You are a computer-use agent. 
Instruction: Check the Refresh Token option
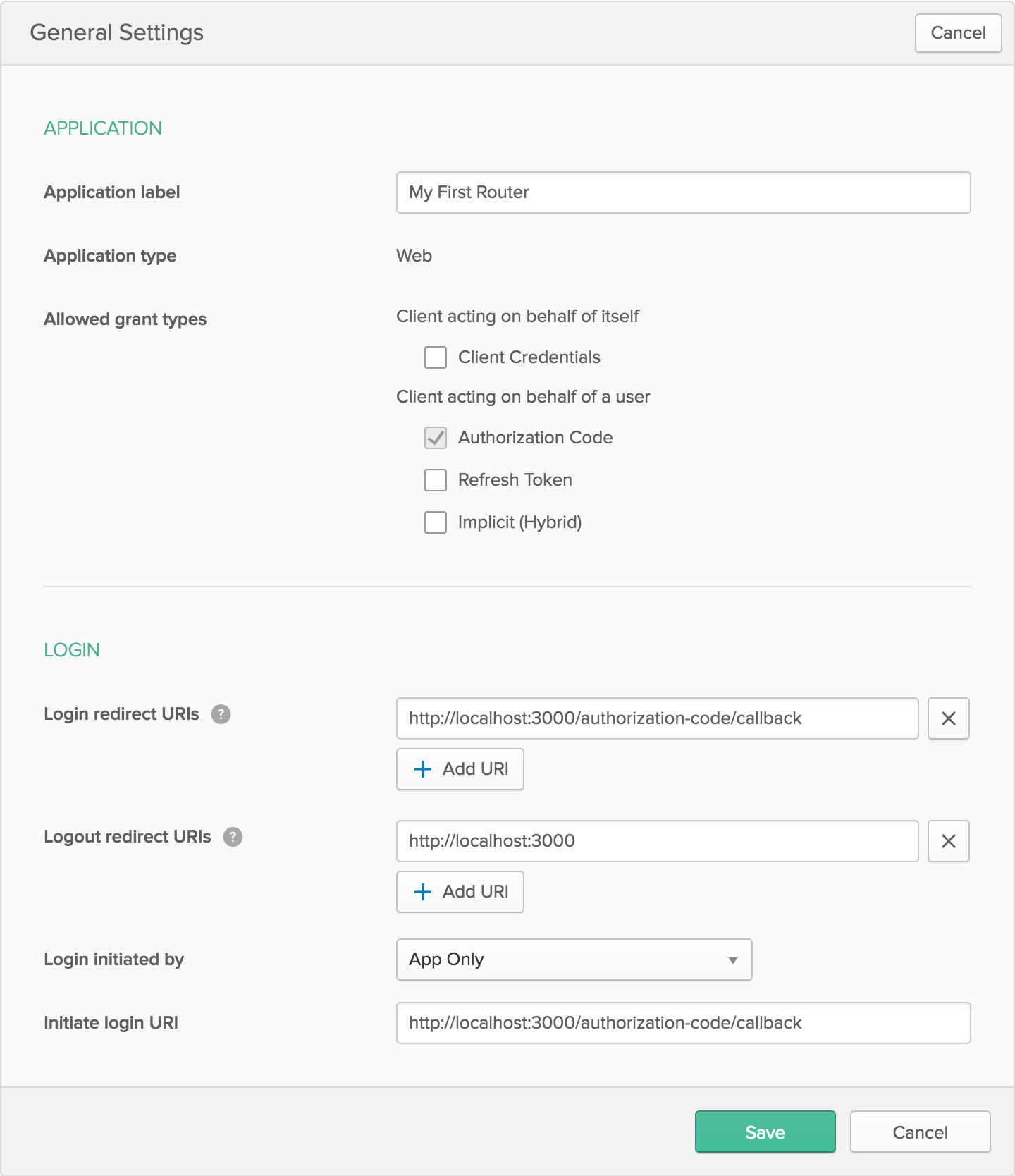click(436, 480)
